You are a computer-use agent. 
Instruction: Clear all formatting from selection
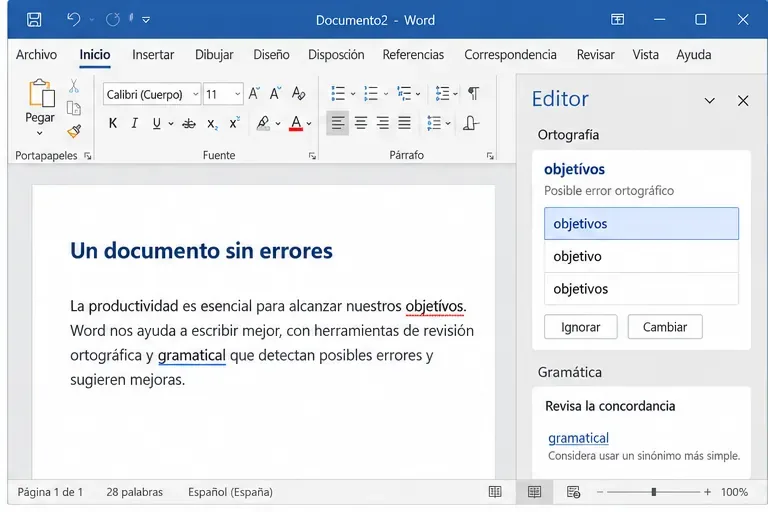pyautogui.click(x=298, y=93)
